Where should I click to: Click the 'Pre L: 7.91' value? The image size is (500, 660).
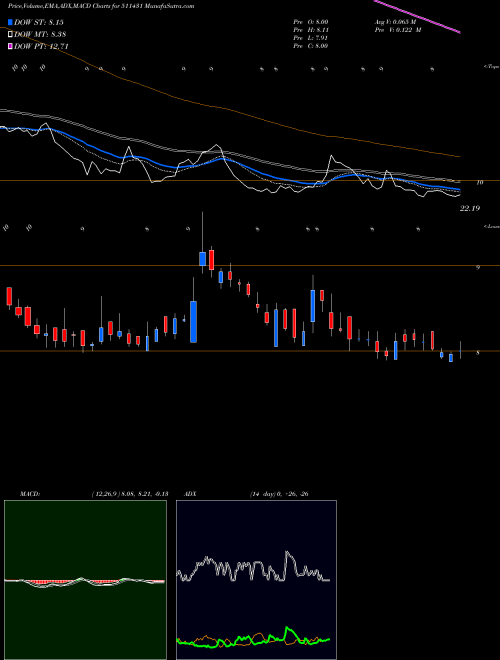pos(311,37)
